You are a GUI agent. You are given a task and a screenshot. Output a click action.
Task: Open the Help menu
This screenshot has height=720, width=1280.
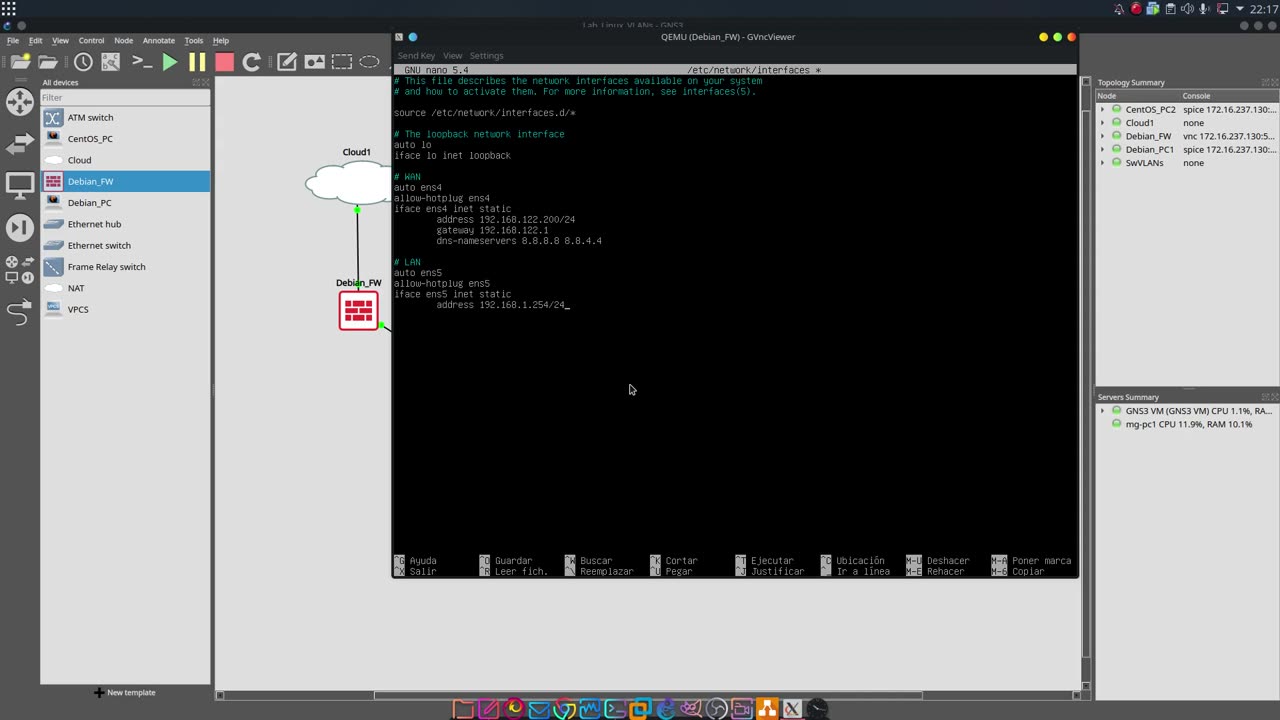(x=220, y=41)
